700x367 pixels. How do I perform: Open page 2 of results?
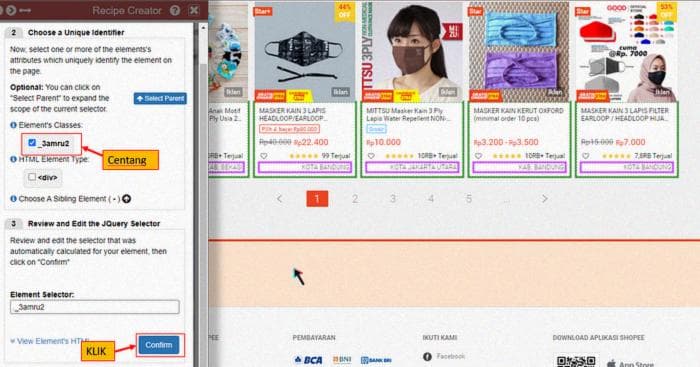coord(355,199)
